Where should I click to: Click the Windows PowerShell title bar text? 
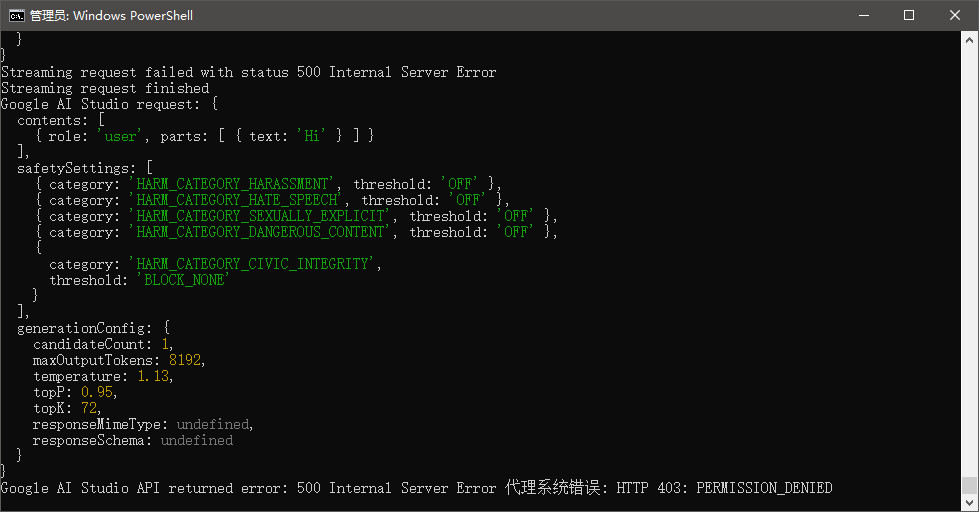point(111,15)
